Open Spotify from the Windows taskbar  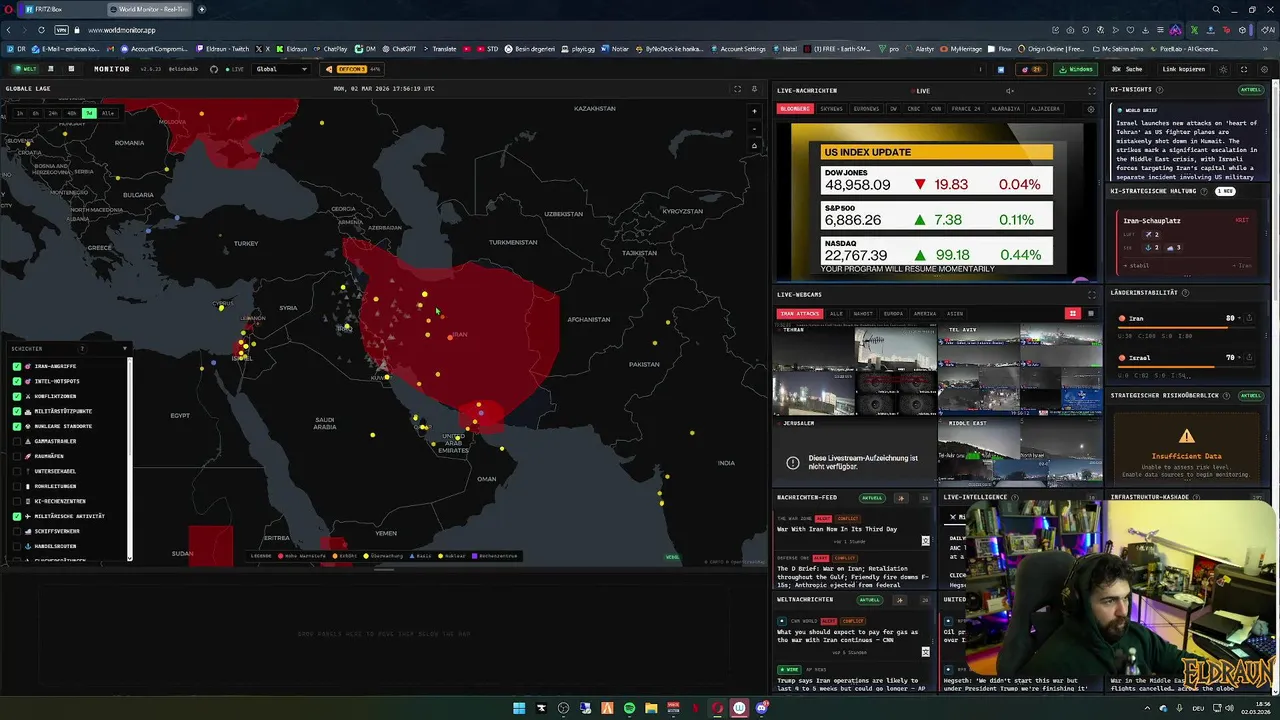[629, 708]
